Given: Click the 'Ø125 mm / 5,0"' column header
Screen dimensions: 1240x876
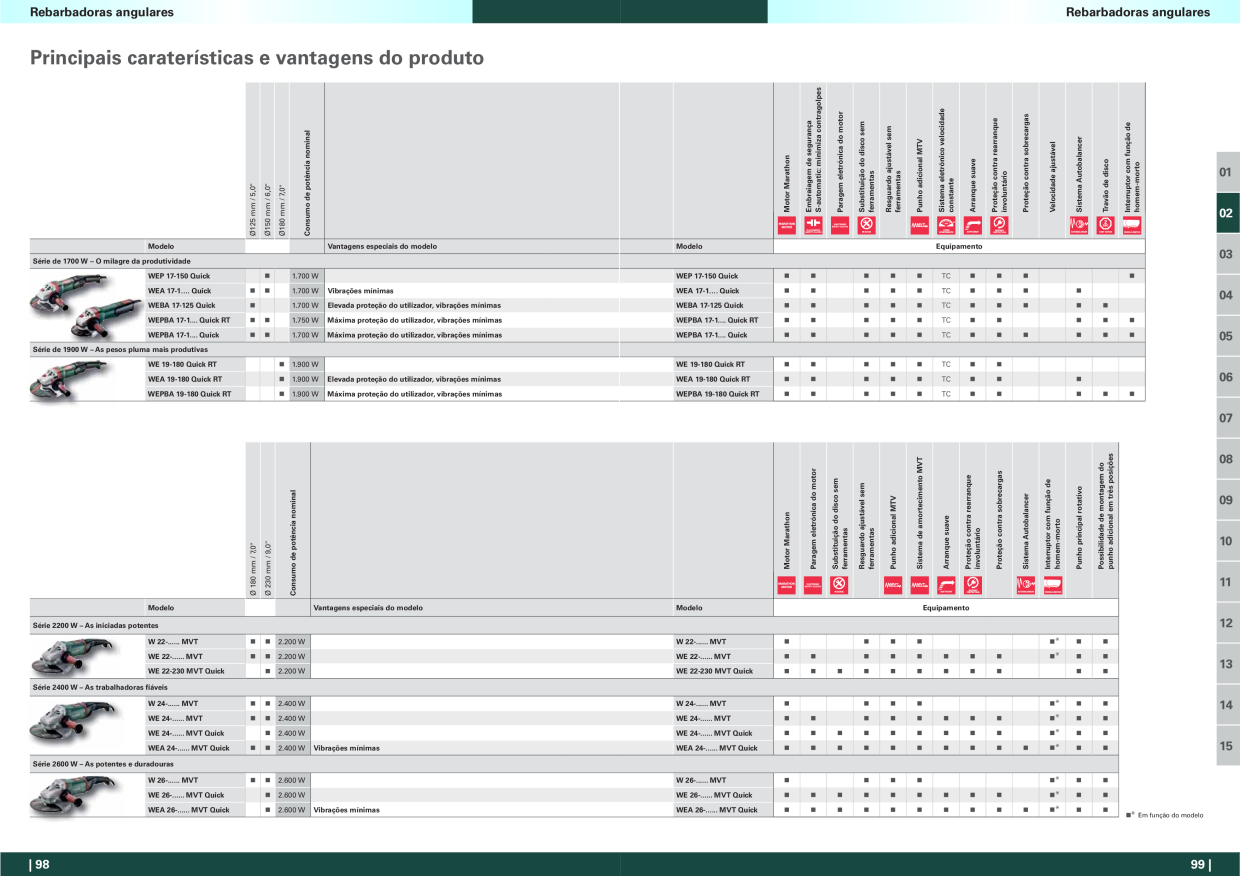Looking at the screenshot, I should [253, 209].
